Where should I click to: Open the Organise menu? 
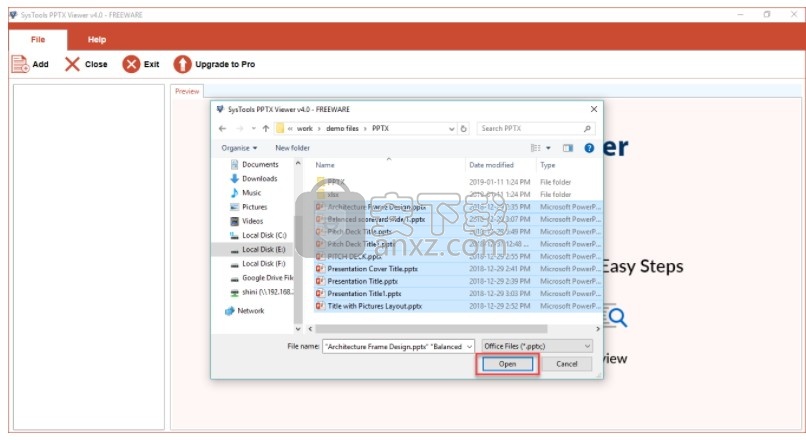click(239, 148)
